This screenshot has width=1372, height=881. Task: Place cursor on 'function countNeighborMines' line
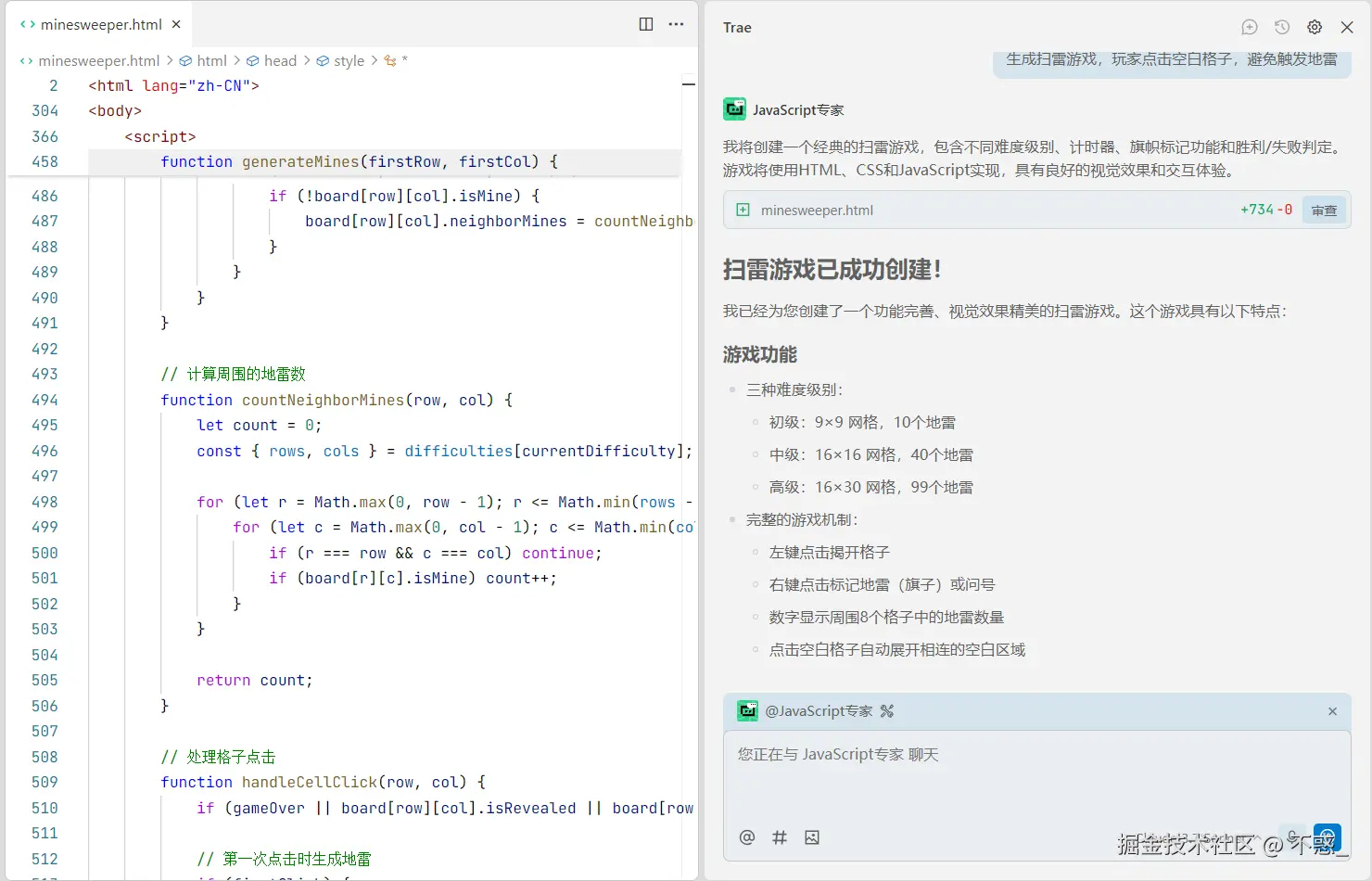click(x=337, y=400)
